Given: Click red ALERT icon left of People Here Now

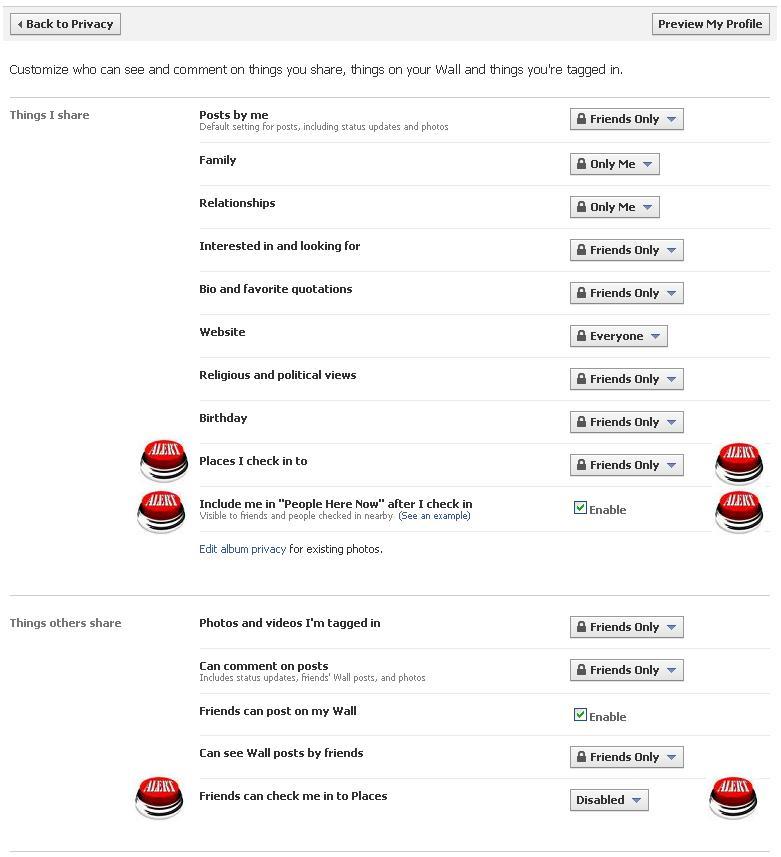Looking at the screenshot, I should pos(161,511).
